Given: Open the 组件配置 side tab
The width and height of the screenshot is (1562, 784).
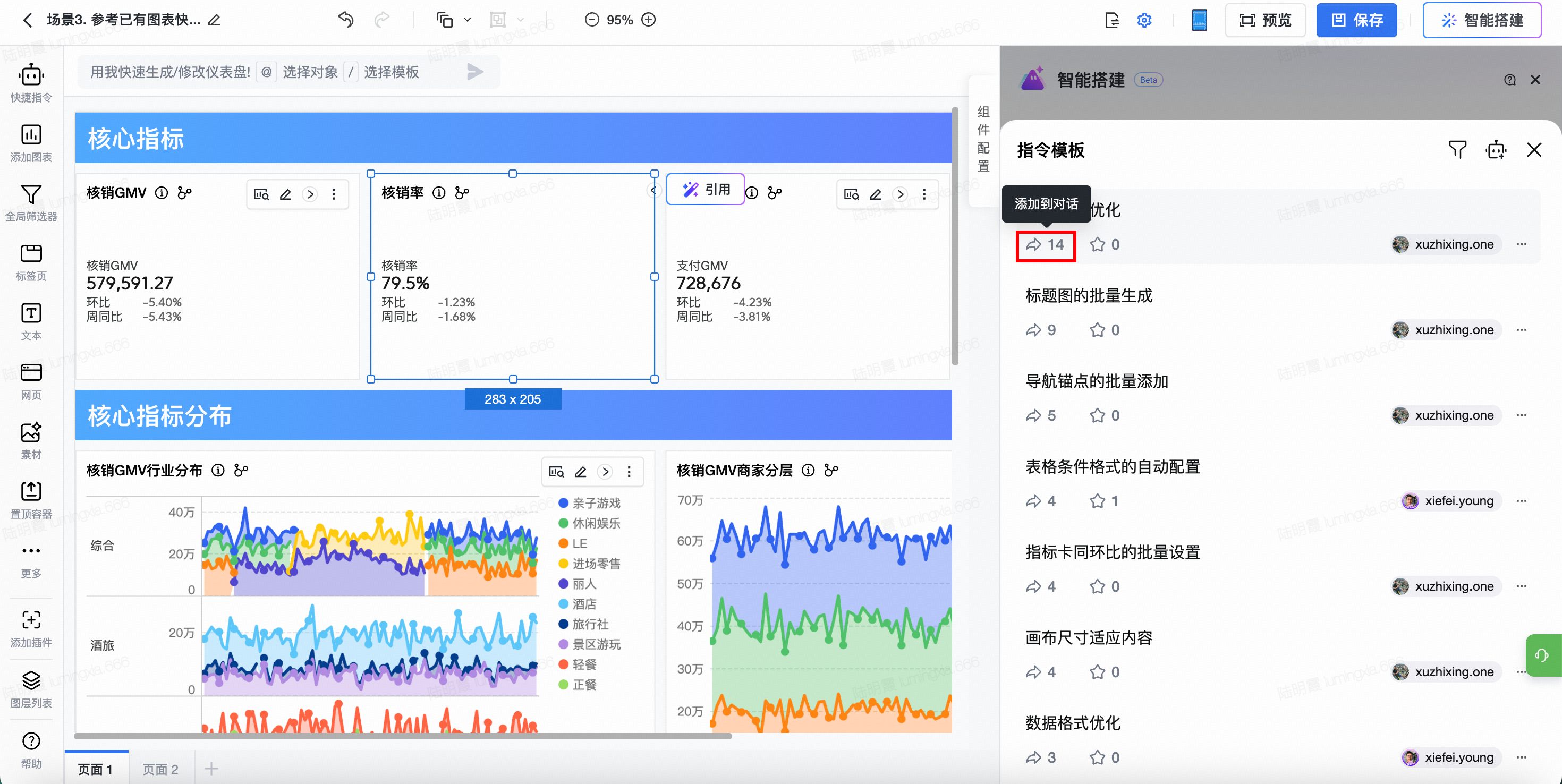Looking at the screenshot, I should 983,140.
